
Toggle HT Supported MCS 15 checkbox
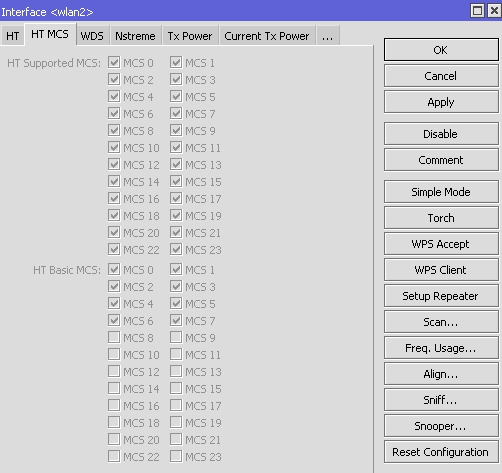click(x=176, y=181)
